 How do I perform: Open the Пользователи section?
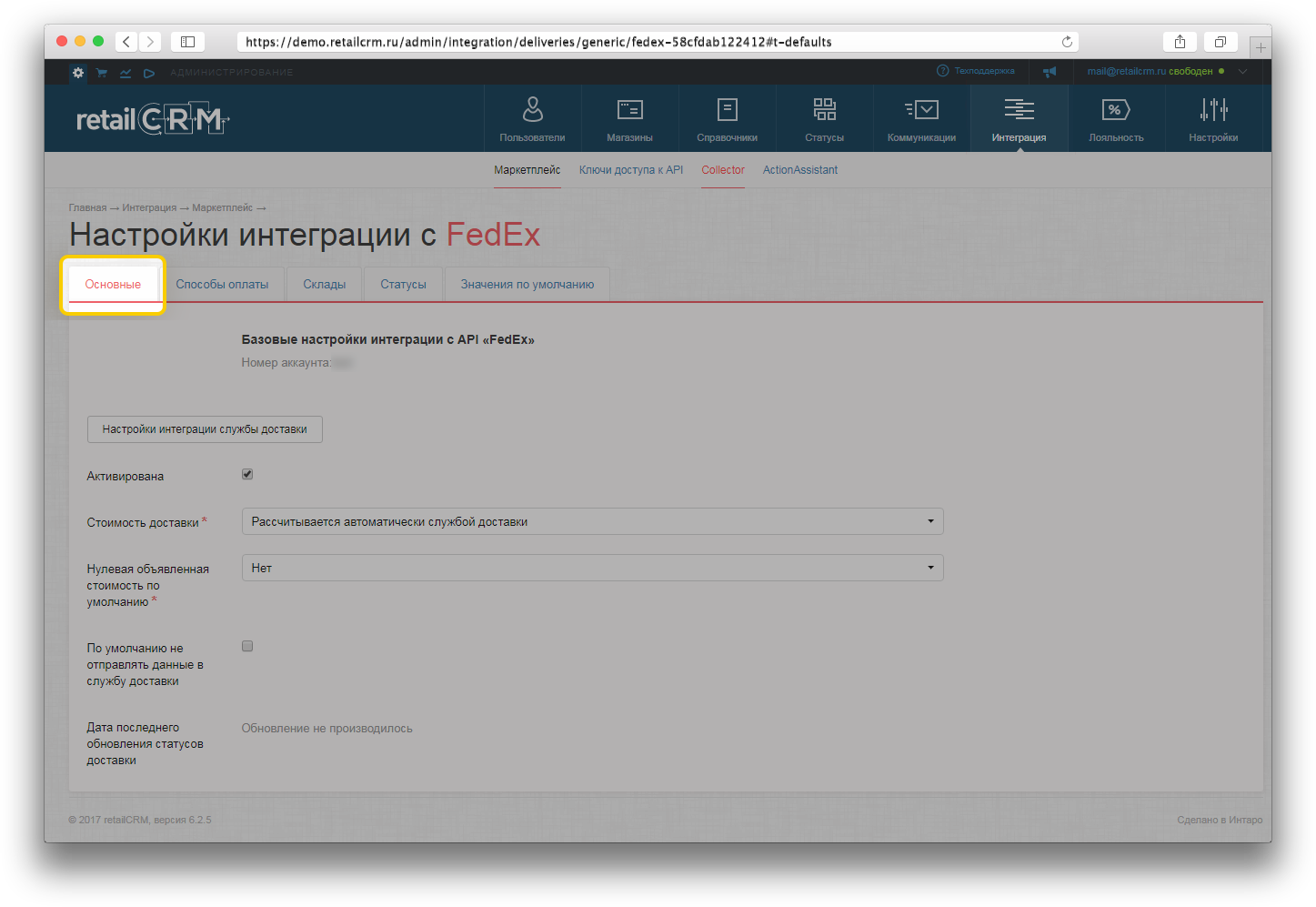(532, 118)
